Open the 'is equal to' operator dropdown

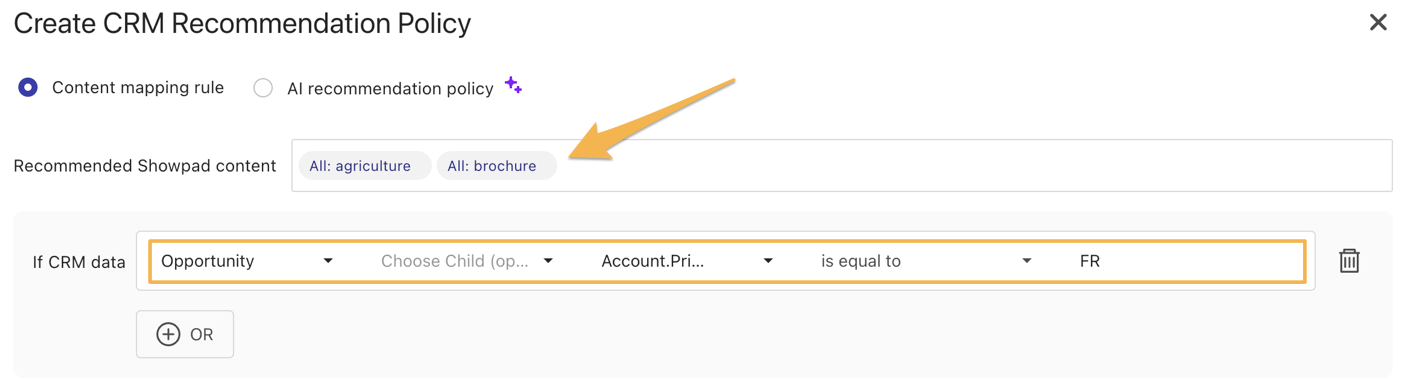click(926, 261)
